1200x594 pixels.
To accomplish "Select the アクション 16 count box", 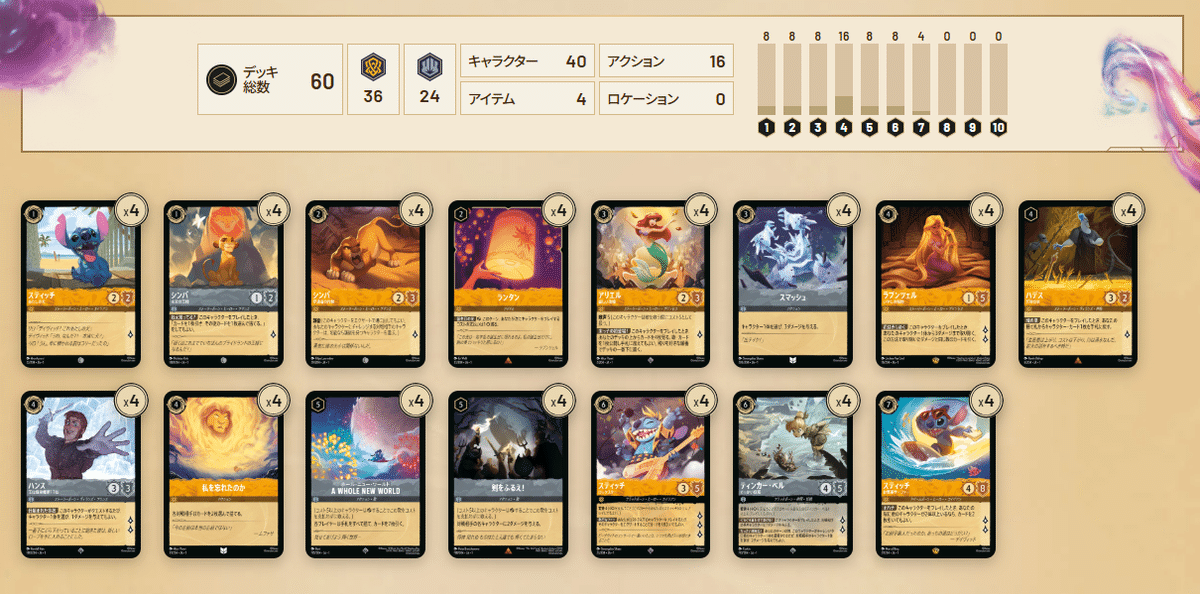I will (666, 62).
